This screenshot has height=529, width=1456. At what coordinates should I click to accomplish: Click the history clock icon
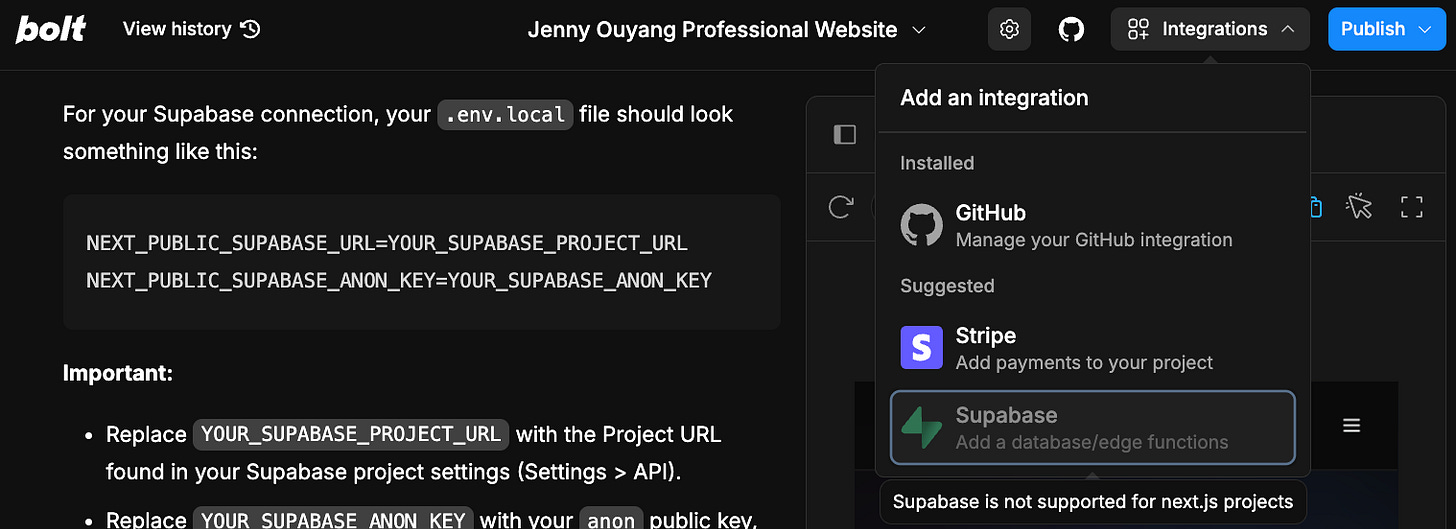[251, 30]
